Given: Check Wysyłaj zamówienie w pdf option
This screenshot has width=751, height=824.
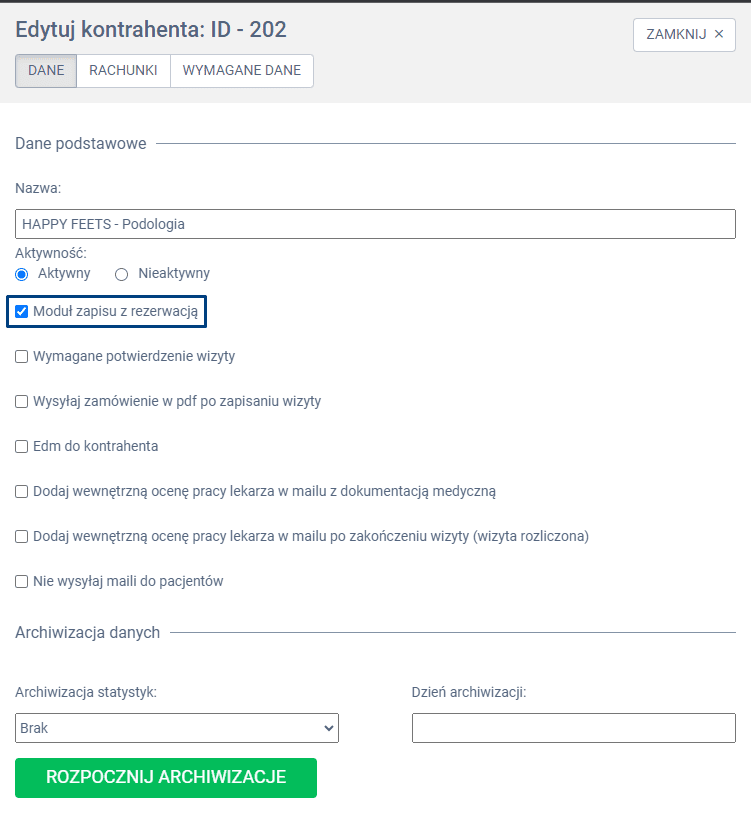Looking at the screenshot, I should click(22, 402).
